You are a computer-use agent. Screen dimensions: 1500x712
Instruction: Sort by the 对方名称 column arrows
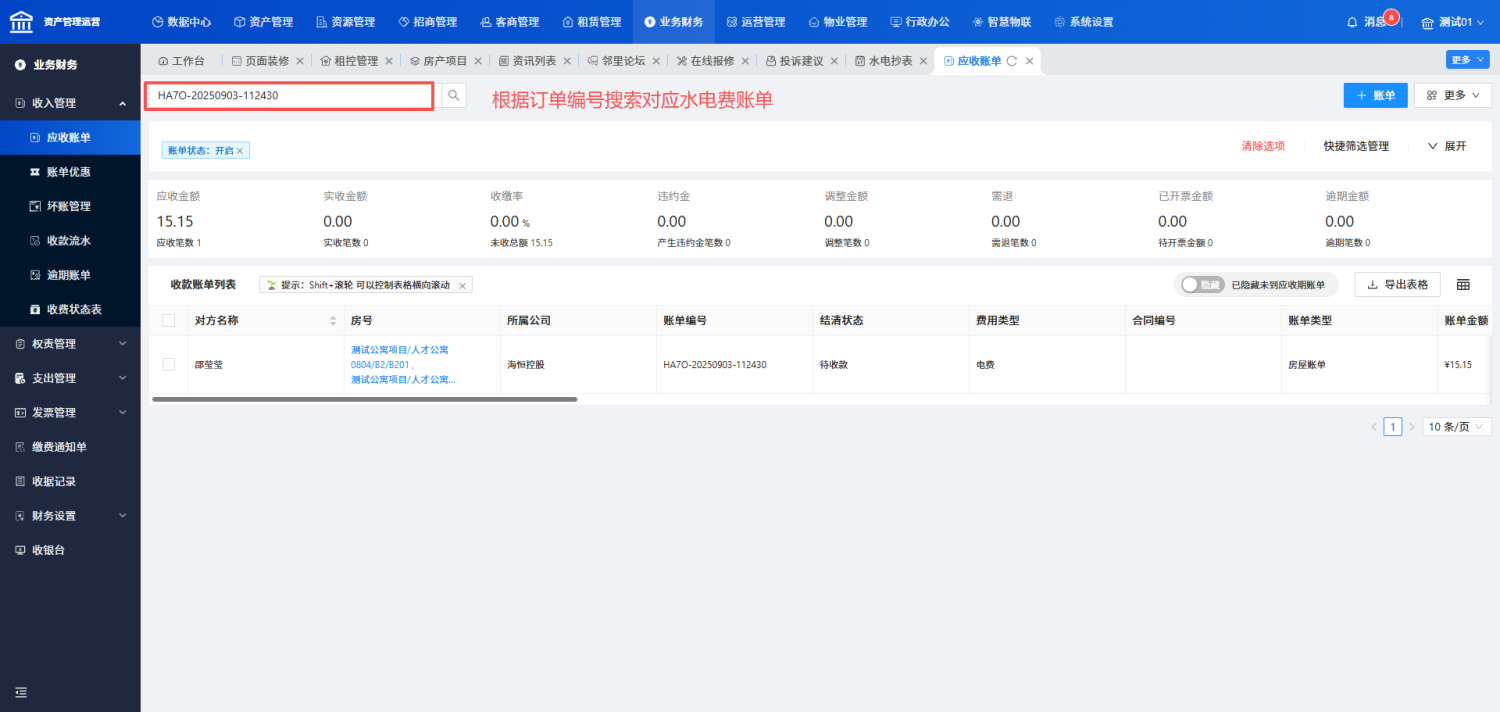[333, 321]
